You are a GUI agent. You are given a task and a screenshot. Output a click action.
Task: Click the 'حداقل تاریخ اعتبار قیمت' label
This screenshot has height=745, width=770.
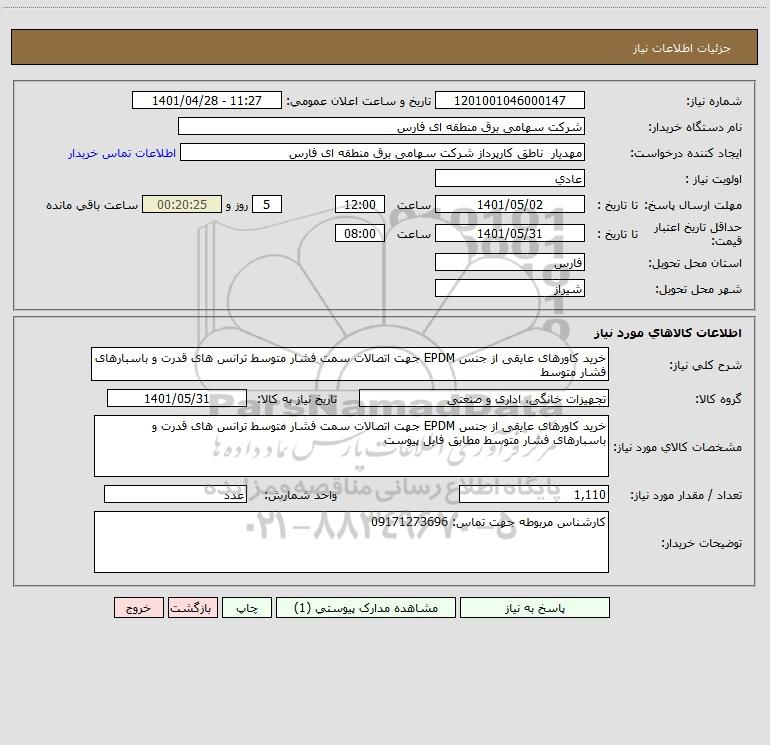(x=698, y=234)
